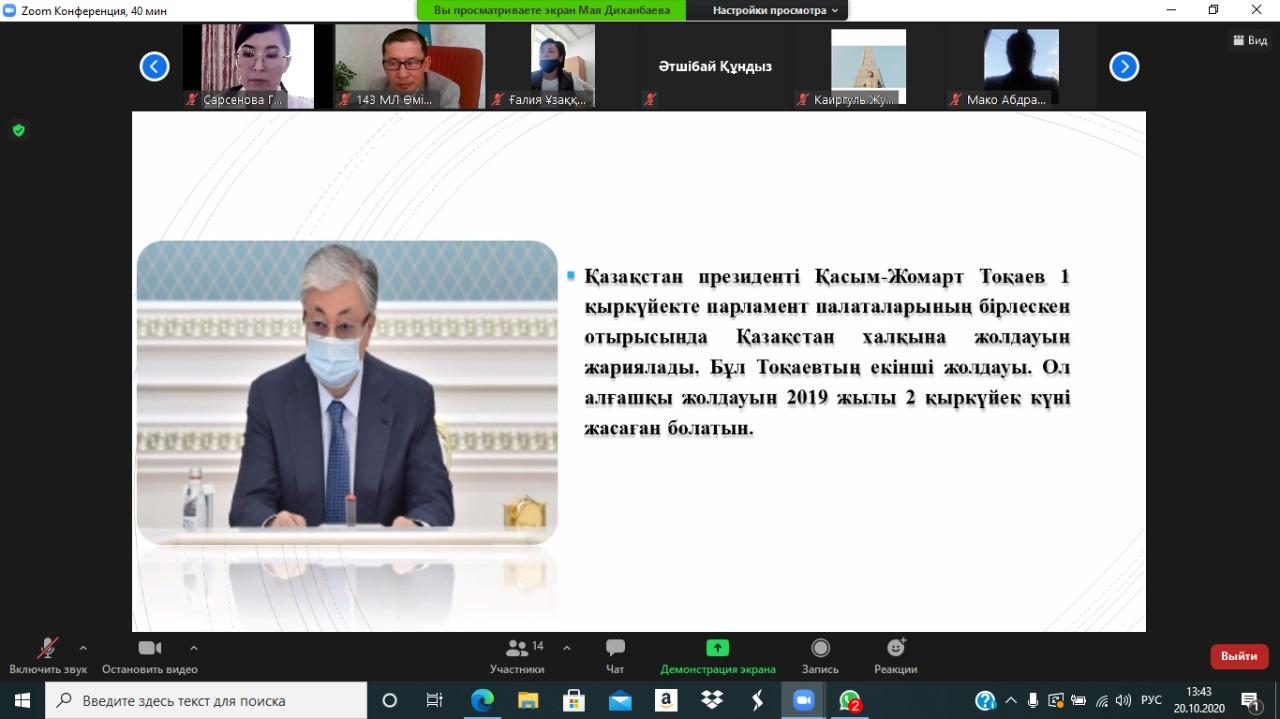Open the Chat panel
The image size is (1280, 719).
(x=615, y=649)
